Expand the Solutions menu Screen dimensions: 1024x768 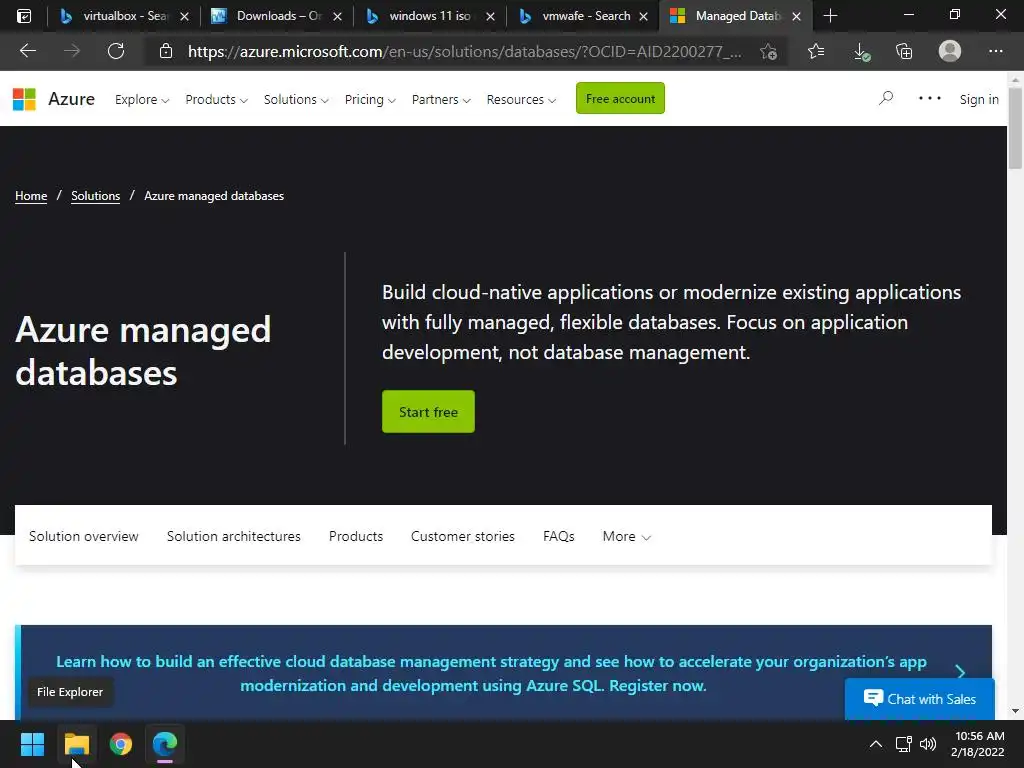click(x=296, y=99)
